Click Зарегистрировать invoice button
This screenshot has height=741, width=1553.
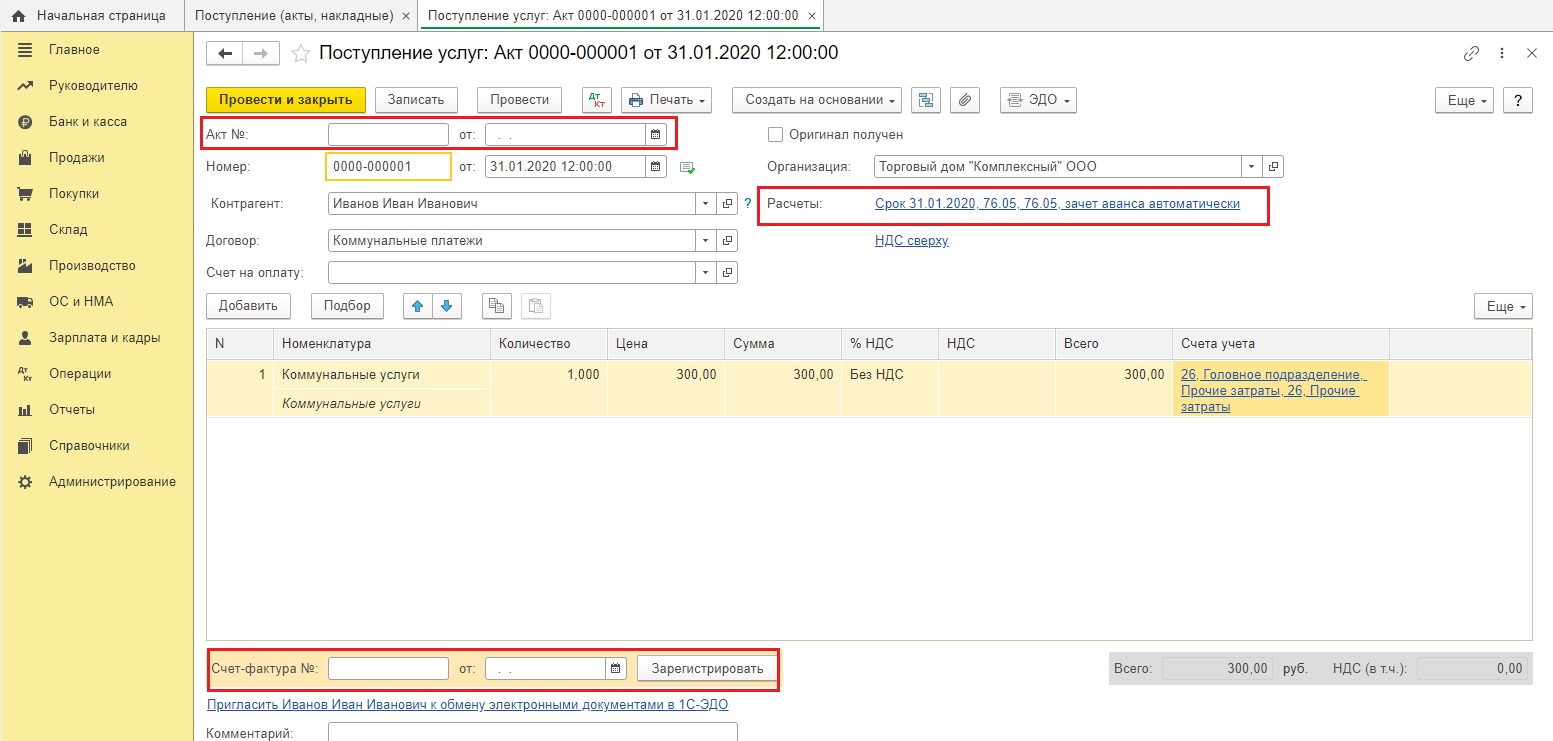pyautogui.click(x=707, y=669)
